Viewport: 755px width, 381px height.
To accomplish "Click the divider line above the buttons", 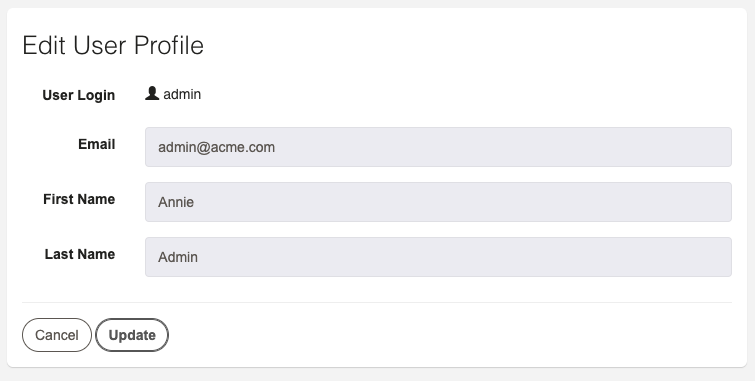I will (x=377, y=302).
